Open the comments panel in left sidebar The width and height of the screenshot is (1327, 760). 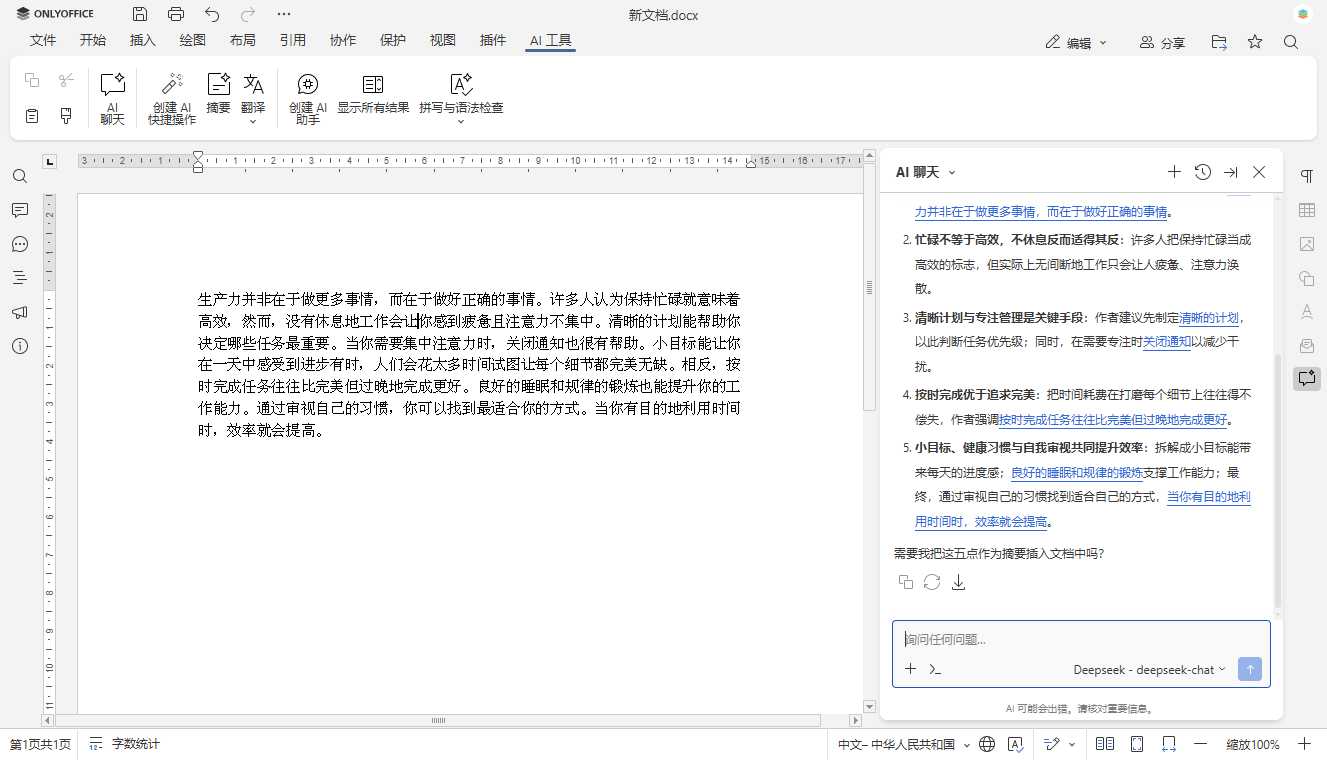(x=20, y=210)
